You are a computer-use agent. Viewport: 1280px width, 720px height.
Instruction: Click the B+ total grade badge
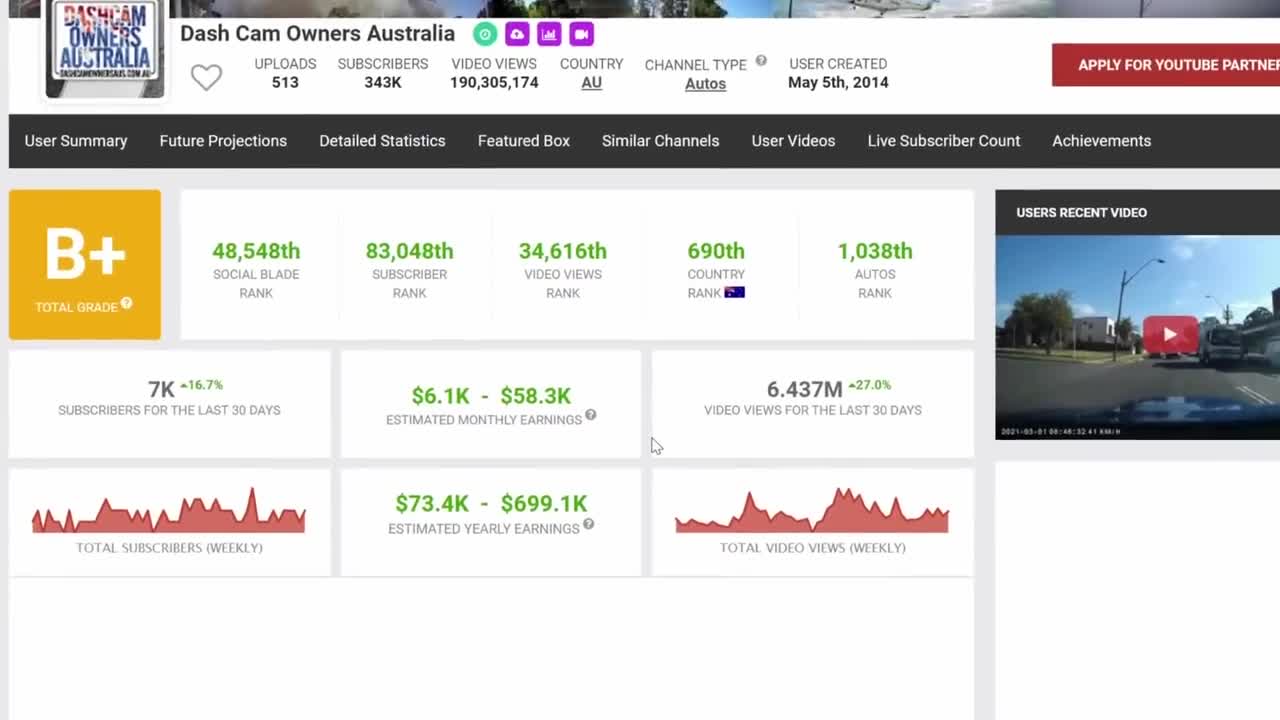point(85,265)
